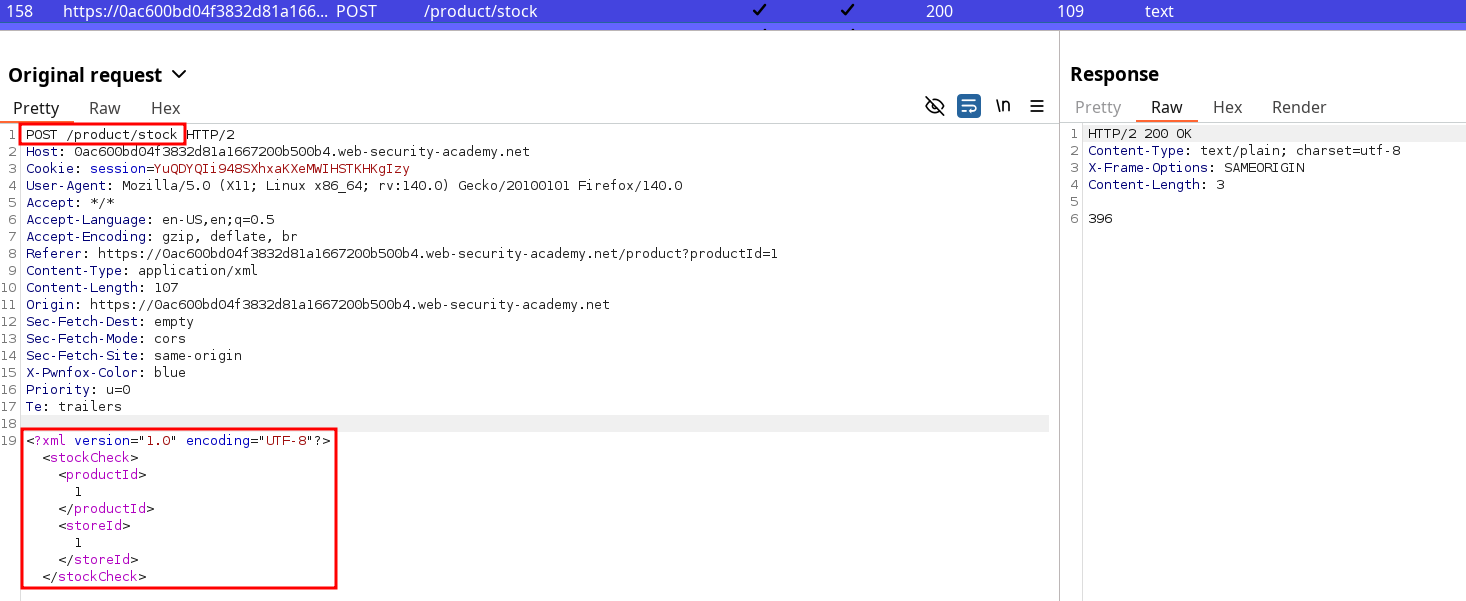The height and width of the screenshot is (601, 1466).
Task: Click the first checkmark in row 158
Action: coord(760,12)
